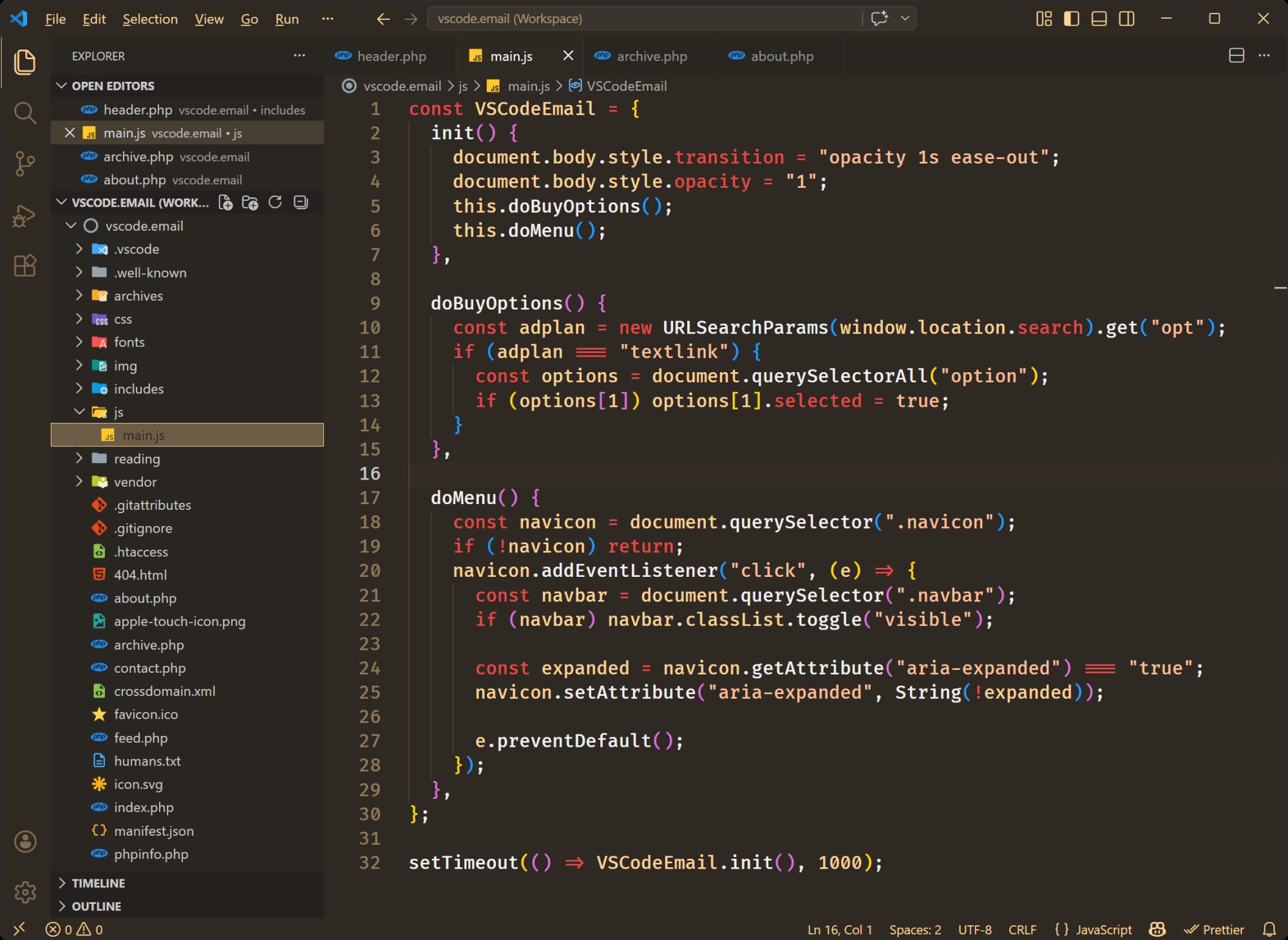Open the Extensions view
This screenshot has width=1288, height=940.
tap(24, 265)
